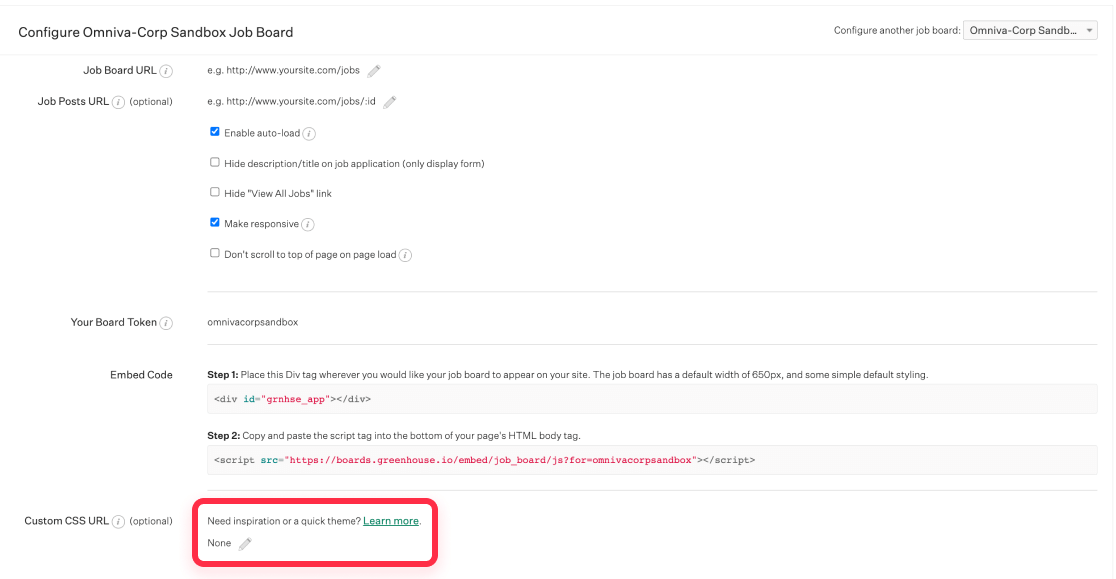The image size is (1116, 579).
Task: Check Don't scroll to top on page load
Action: point(214,253)
